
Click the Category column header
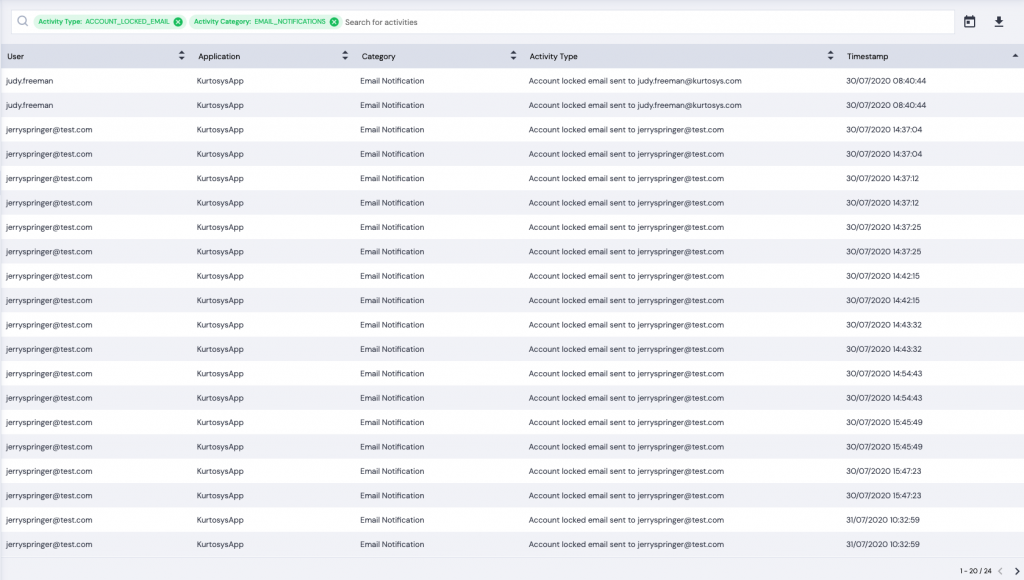(x=379, y=57)
